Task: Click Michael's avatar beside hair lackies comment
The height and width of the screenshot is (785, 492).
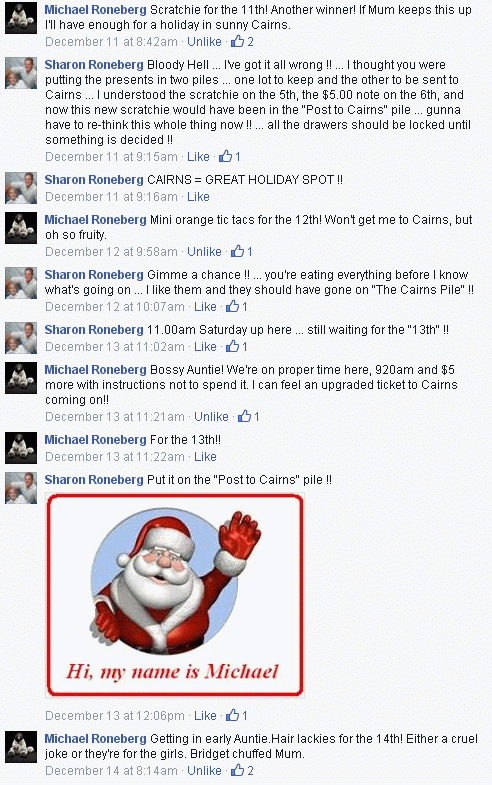Action: click(x=21, y=747)
